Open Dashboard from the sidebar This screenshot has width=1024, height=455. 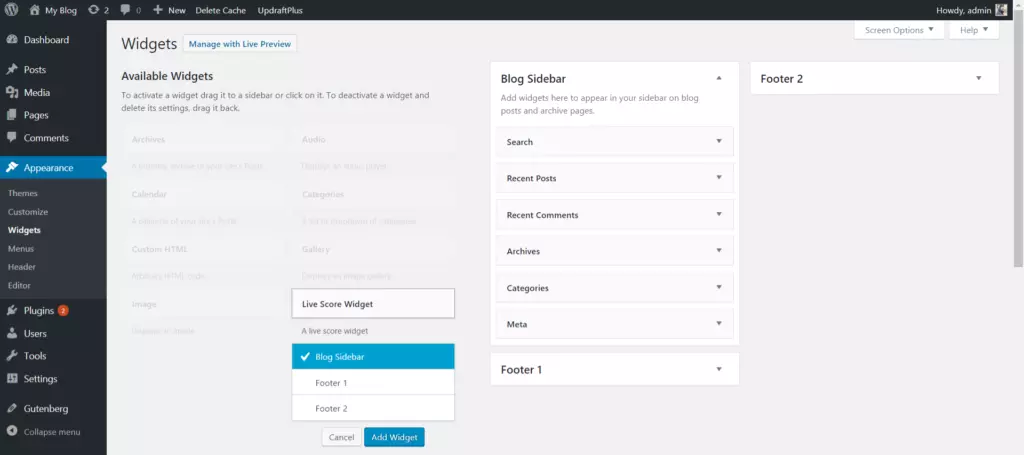pos(46,40)
